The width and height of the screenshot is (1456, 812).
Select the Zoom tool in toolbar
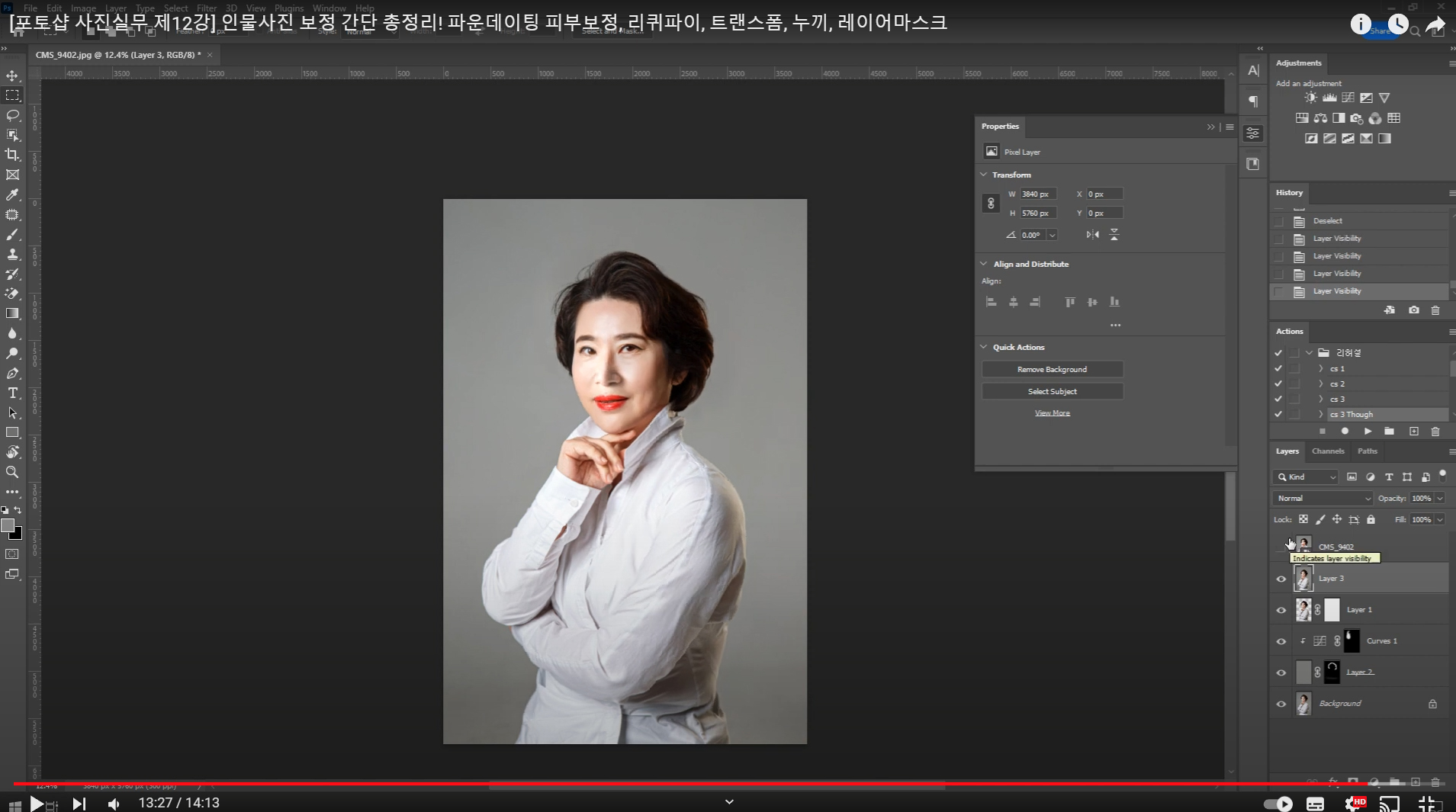pyautogui.click(x=12, y=472)
